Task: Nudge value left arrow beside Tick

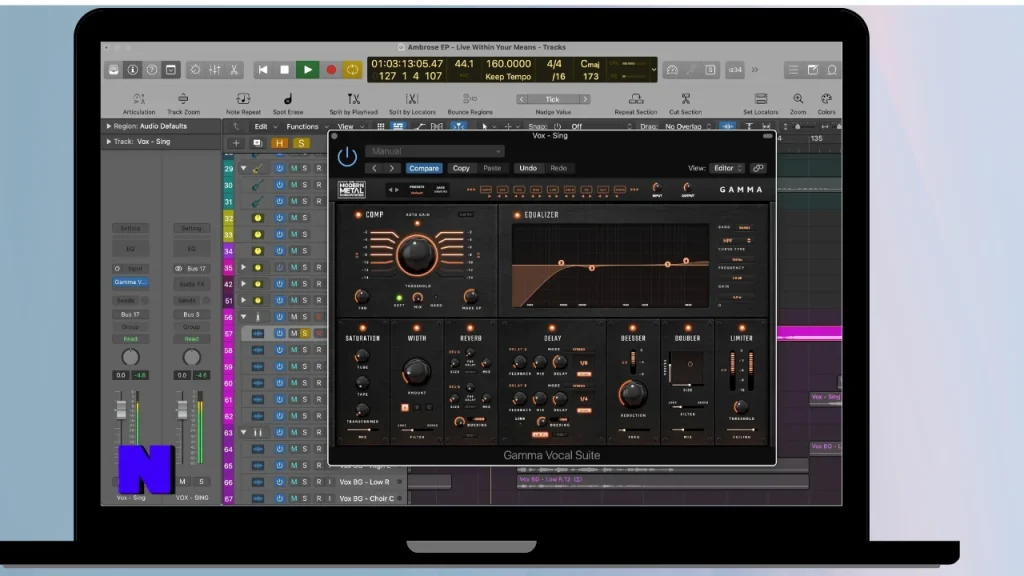Action: [521, 99]
